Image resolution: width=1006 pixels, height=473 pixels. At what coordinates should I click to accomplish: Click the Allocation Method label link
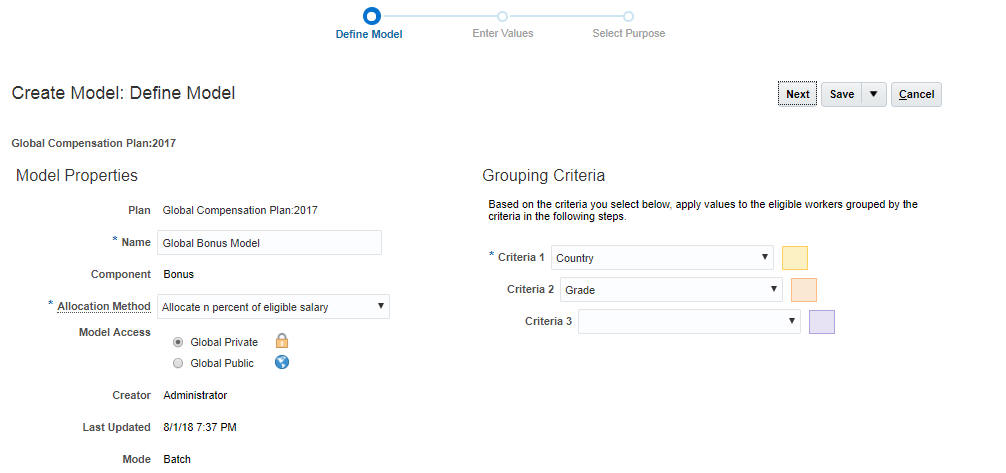(x=104, y=306)
